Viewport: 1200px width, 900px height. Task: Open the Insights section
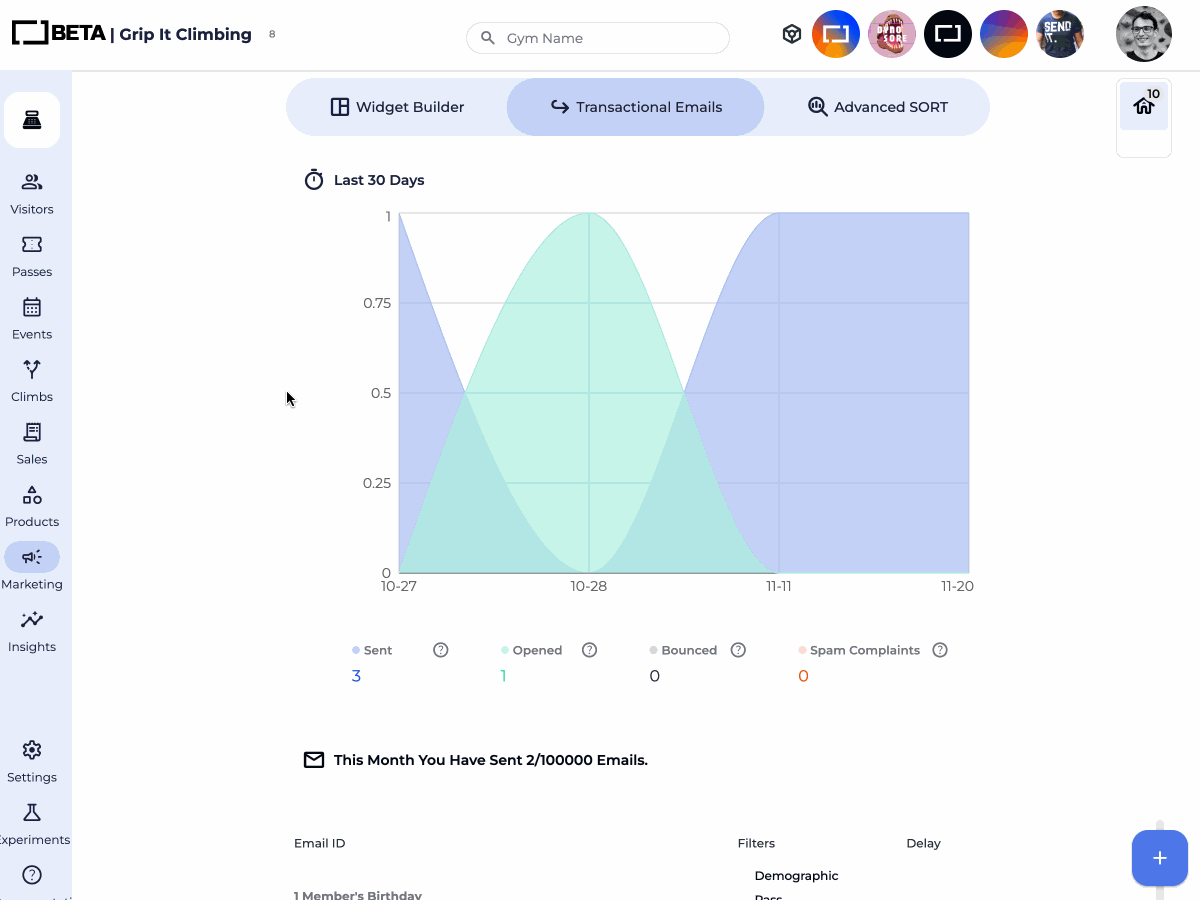tap(32, 631)
